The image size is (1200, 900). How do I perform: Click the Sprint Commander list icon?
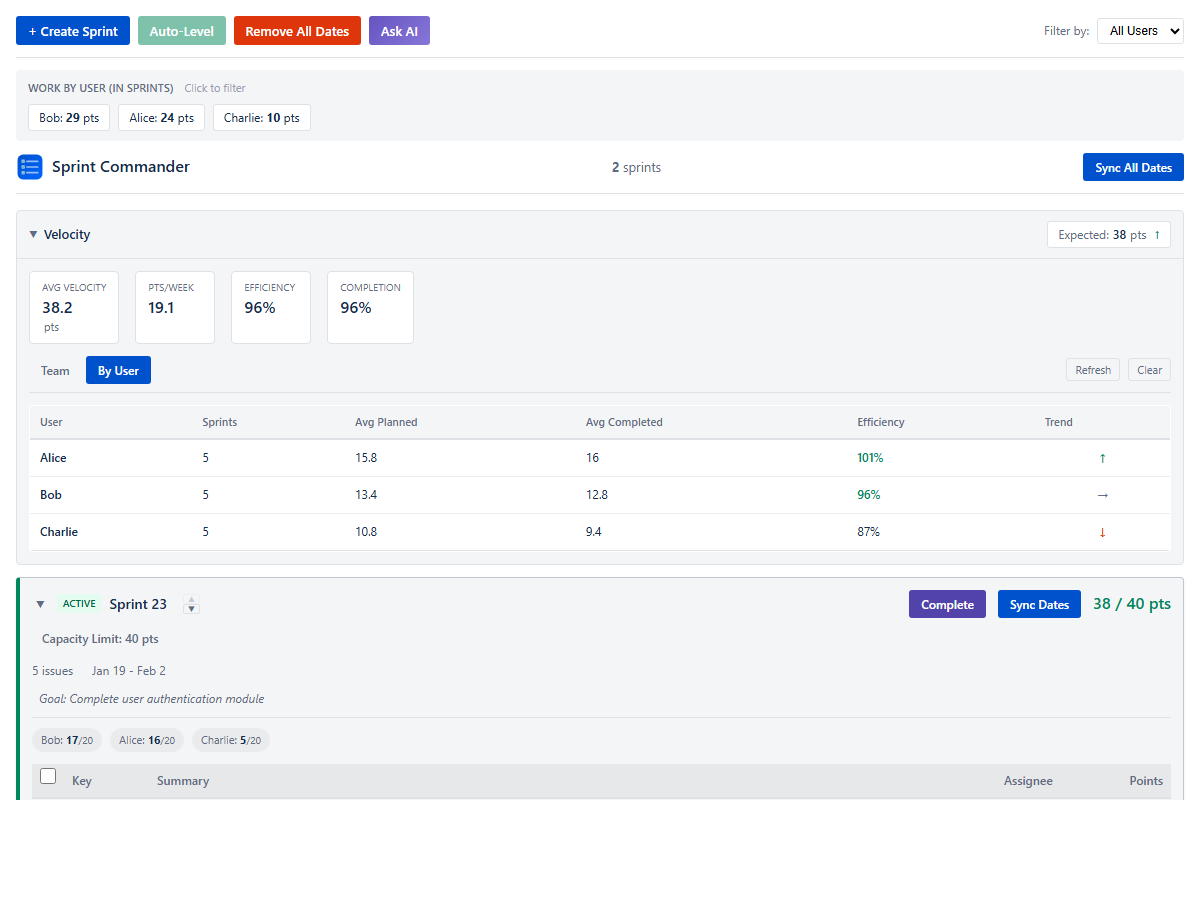(x=29, y=167)
